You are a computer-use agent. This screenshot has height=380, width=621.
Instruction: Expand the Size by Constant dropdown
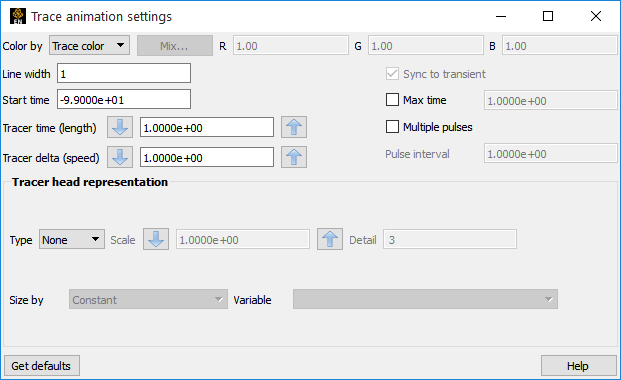pos(149,299)
